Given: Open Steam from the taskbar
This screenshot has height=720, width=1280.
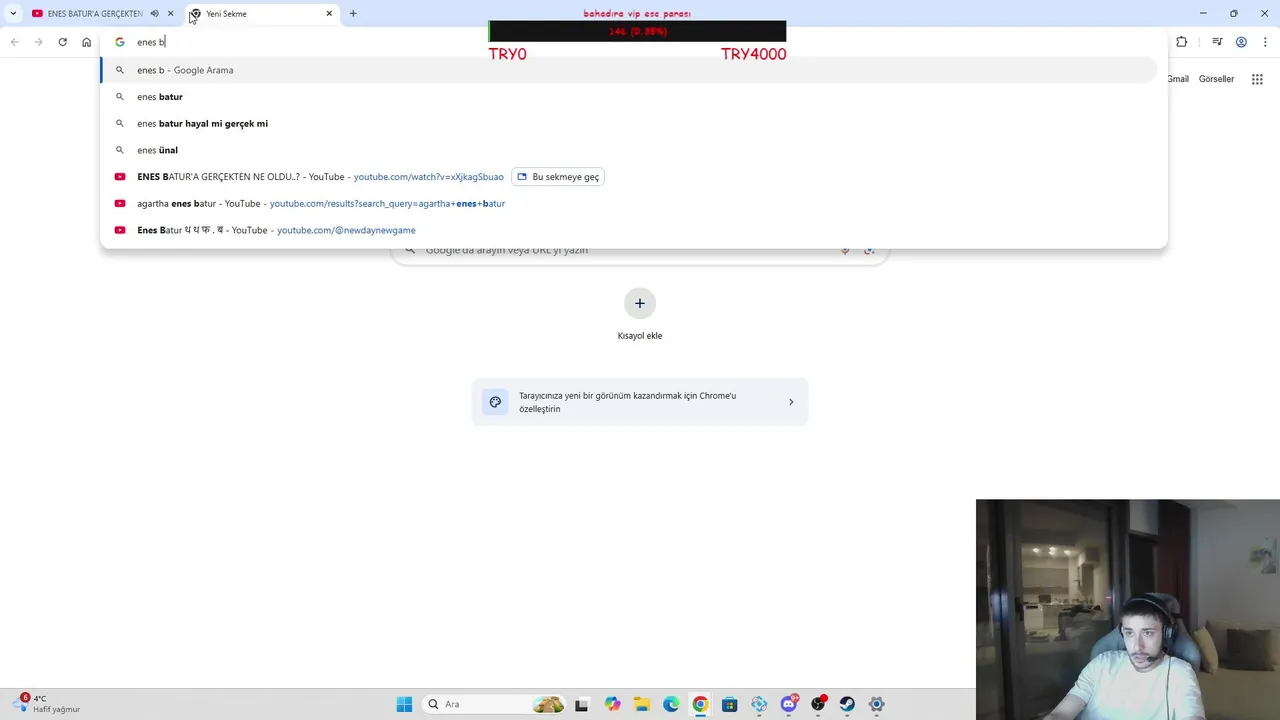Looking at the screenshot, I should tap(847, 704).
